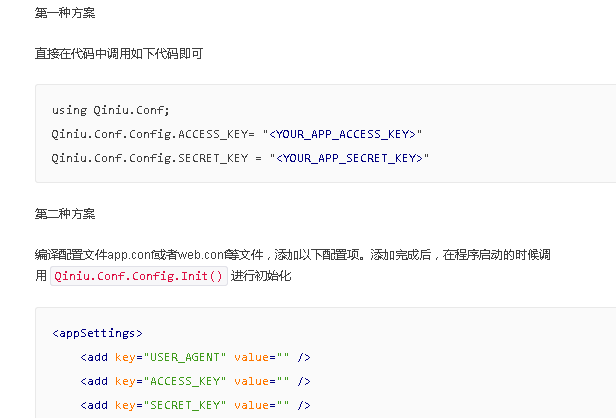Click the SECRET_KEY add key line
Screen dimensions: 616x418
pos(195,405)
